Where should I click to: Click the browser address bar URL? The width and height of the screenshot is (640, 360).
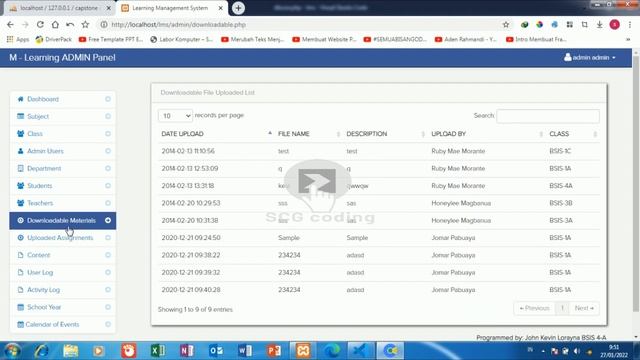click(178, 24)
